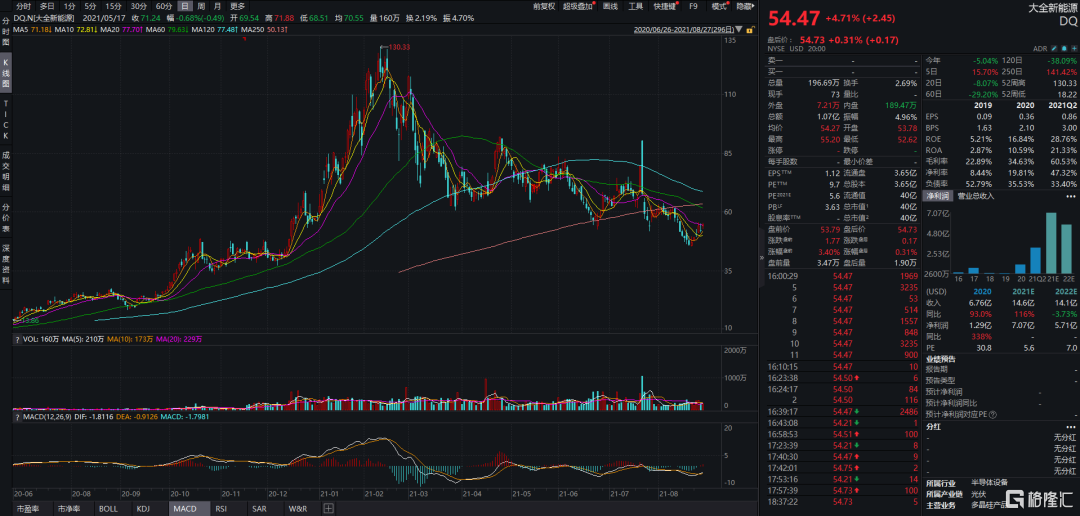Open the 前复权 adjustment dropdown
The height and width of the screenshot is (516, 1080).
point(545,6)
